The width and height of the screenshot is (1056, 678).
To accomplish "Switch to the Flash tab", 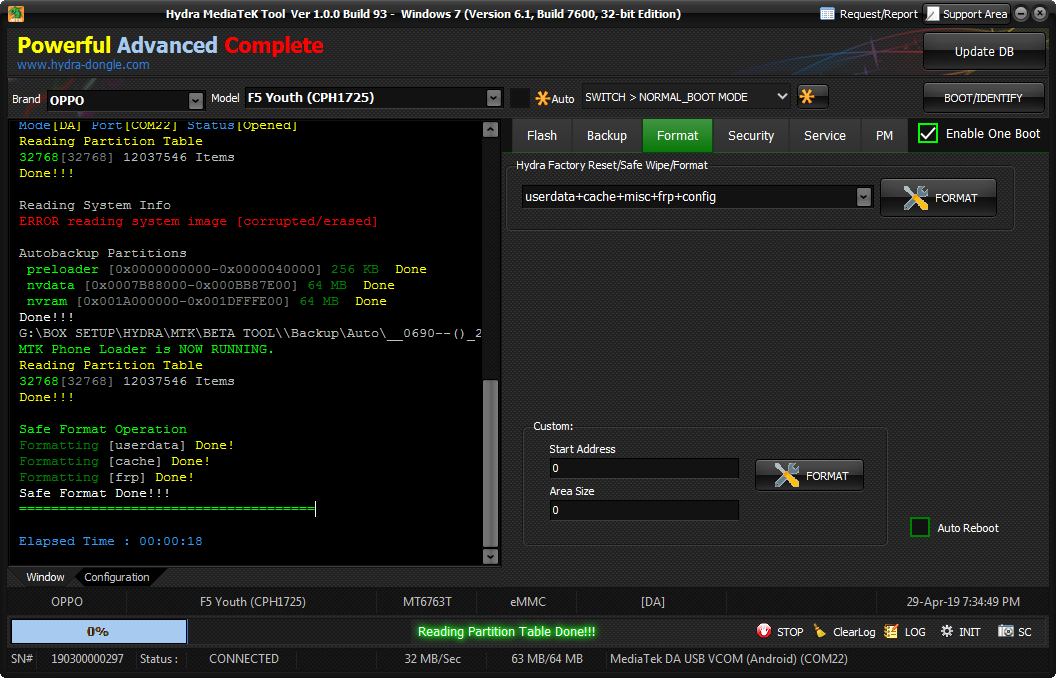I will click(541, 135).
